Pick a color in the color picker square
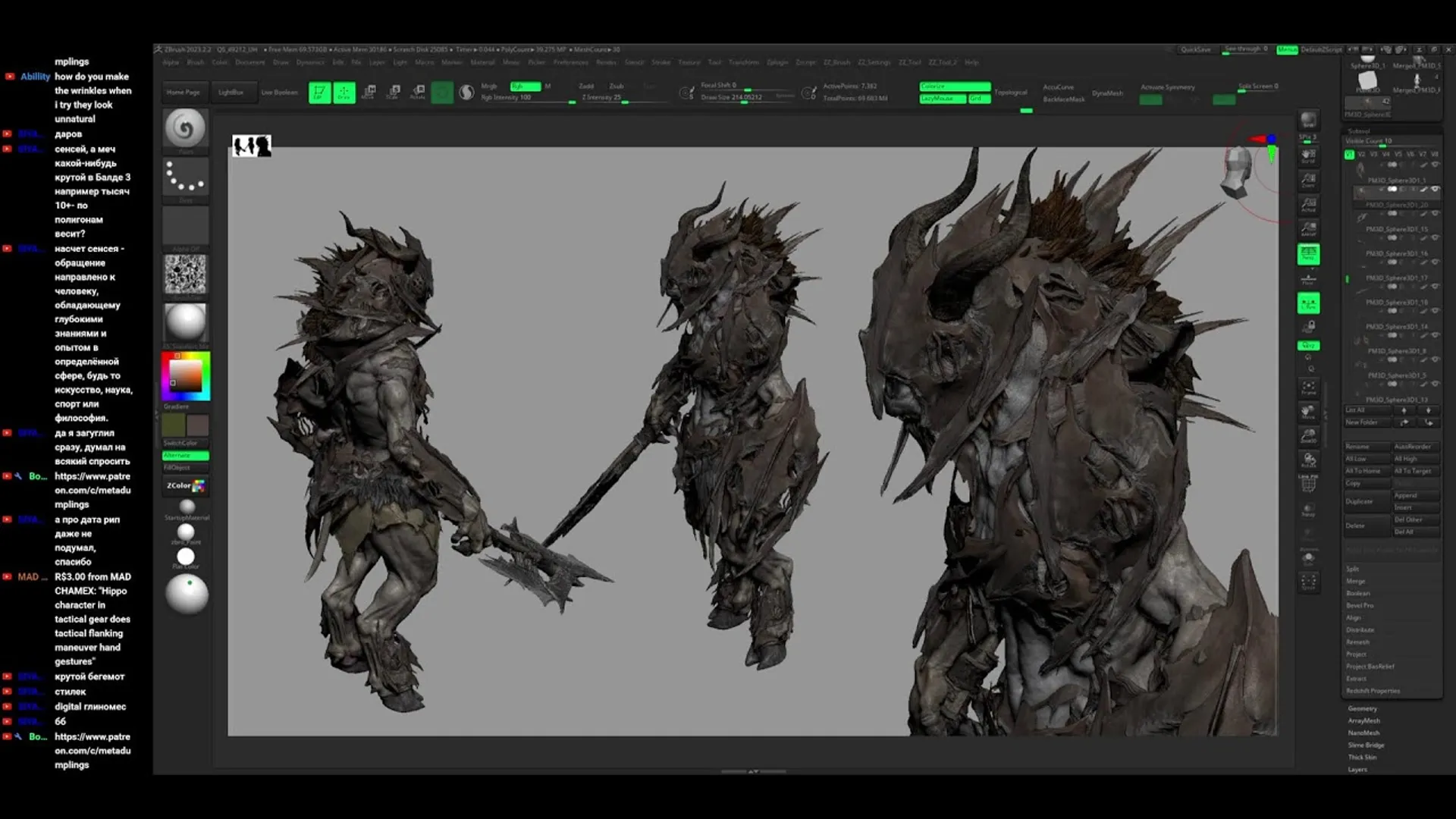Screen dimensions: 1456x819 185,375
